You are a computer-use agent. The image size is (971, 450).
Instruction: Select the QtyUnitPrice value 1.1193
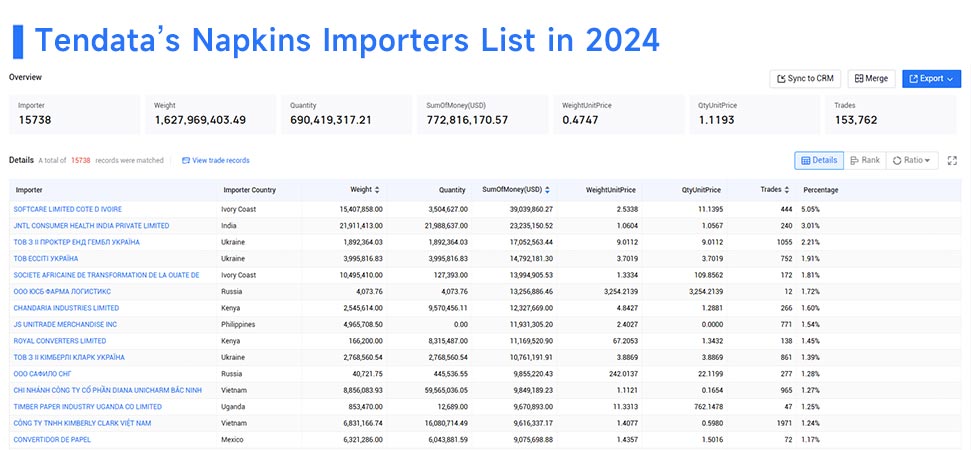716,120
